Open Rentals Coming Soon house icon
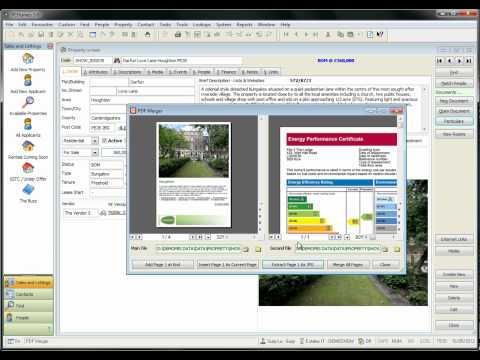This screenshot has width=480, height=360. pyautogui.click(x=28, y=146)
